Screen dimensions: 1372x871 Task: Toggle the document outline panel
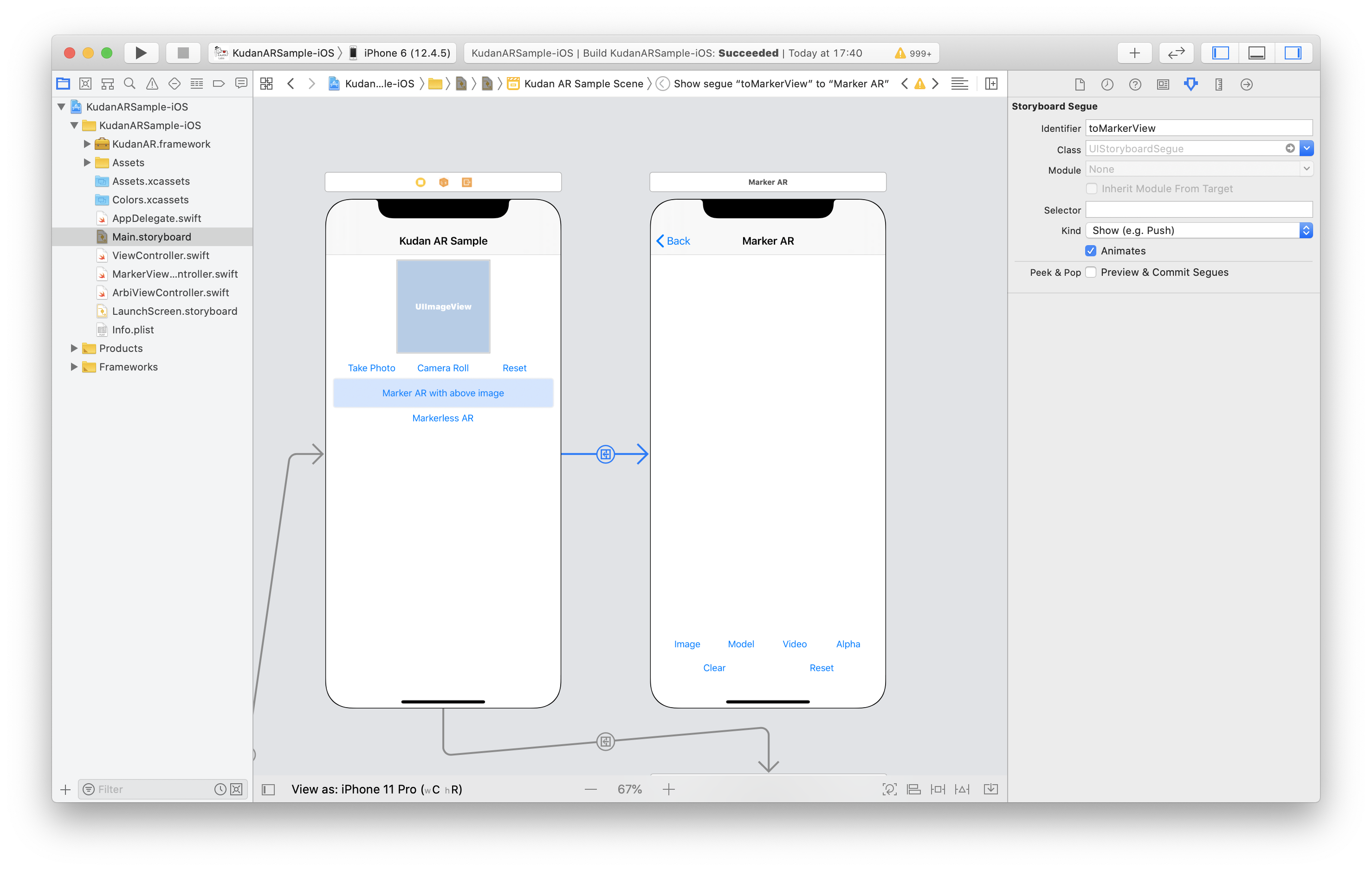(268, 789)
